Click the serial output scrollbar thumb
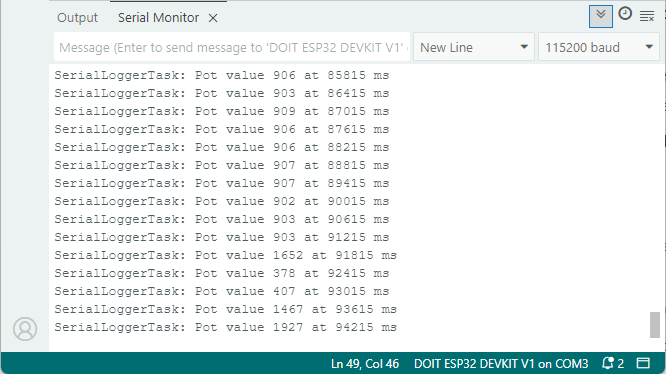The width and height of the screenshot is (666, 374). (655, 325)
